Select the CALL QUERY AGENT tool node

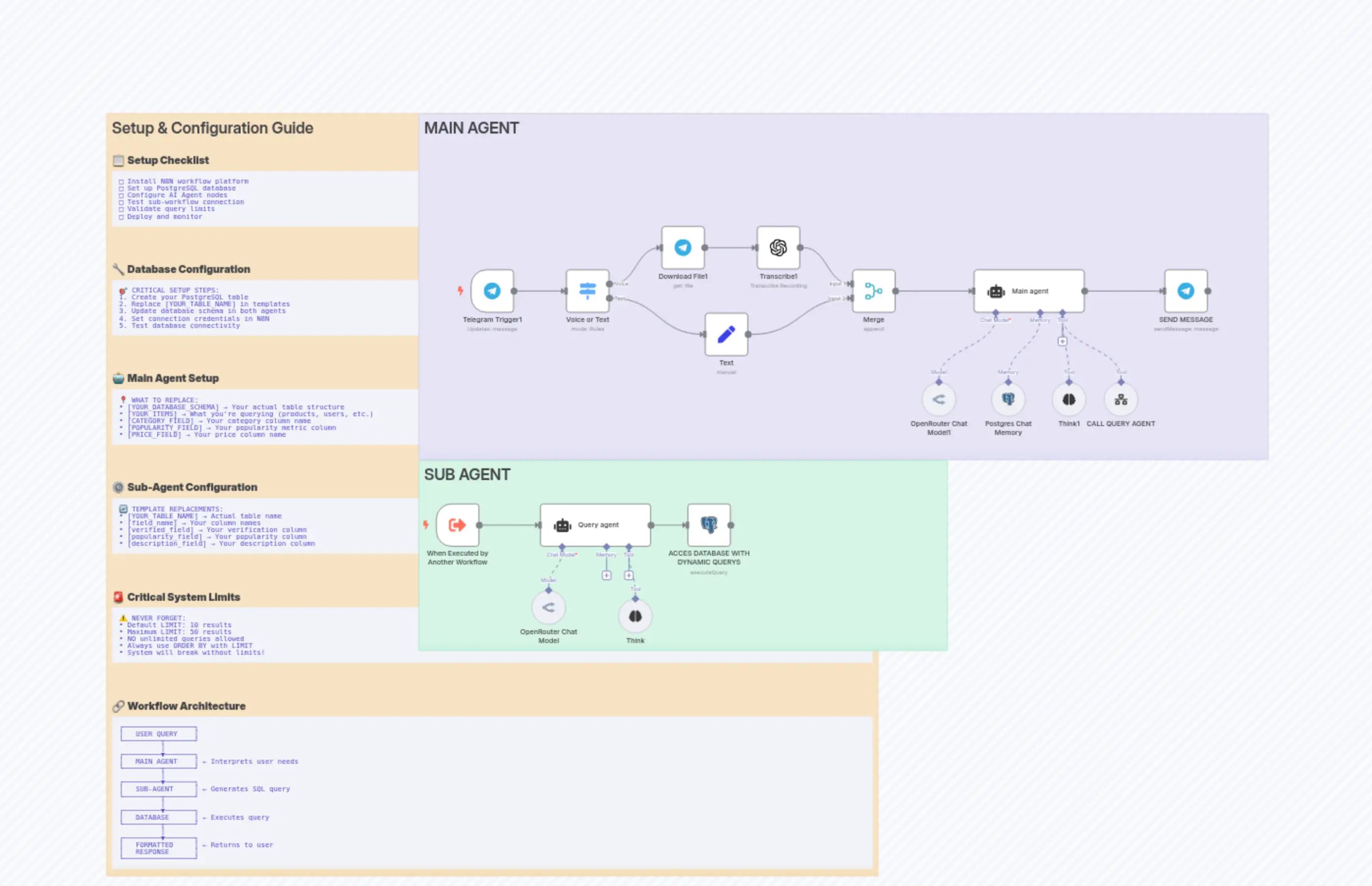click(x=1121, y=399)
